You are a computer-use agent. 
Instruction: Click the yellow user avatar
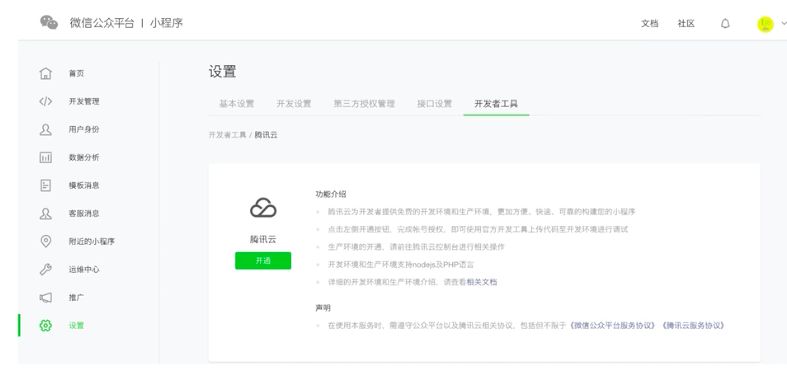765,24
